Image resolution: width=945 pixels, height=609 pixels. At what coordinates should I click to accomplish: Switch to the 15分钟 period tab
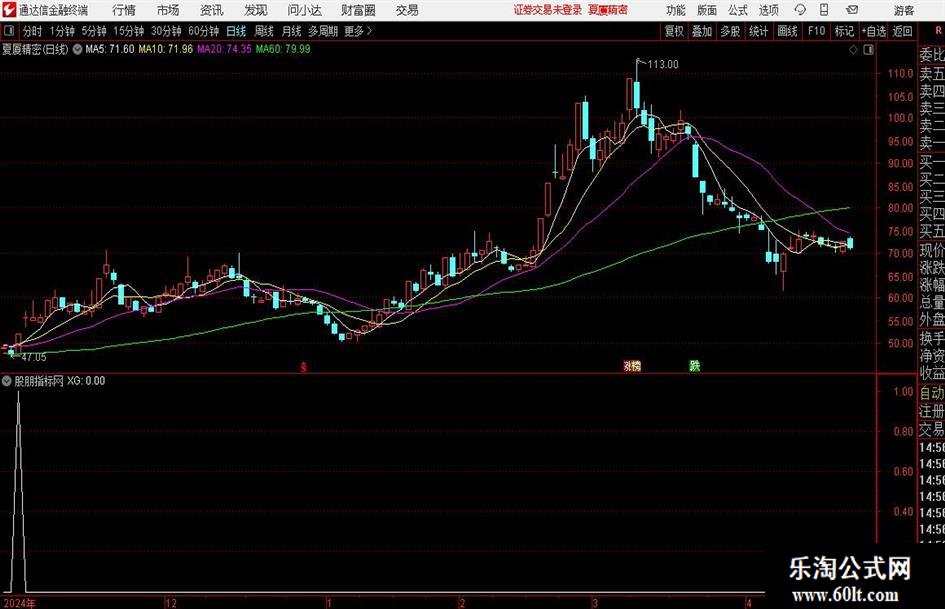129,31
